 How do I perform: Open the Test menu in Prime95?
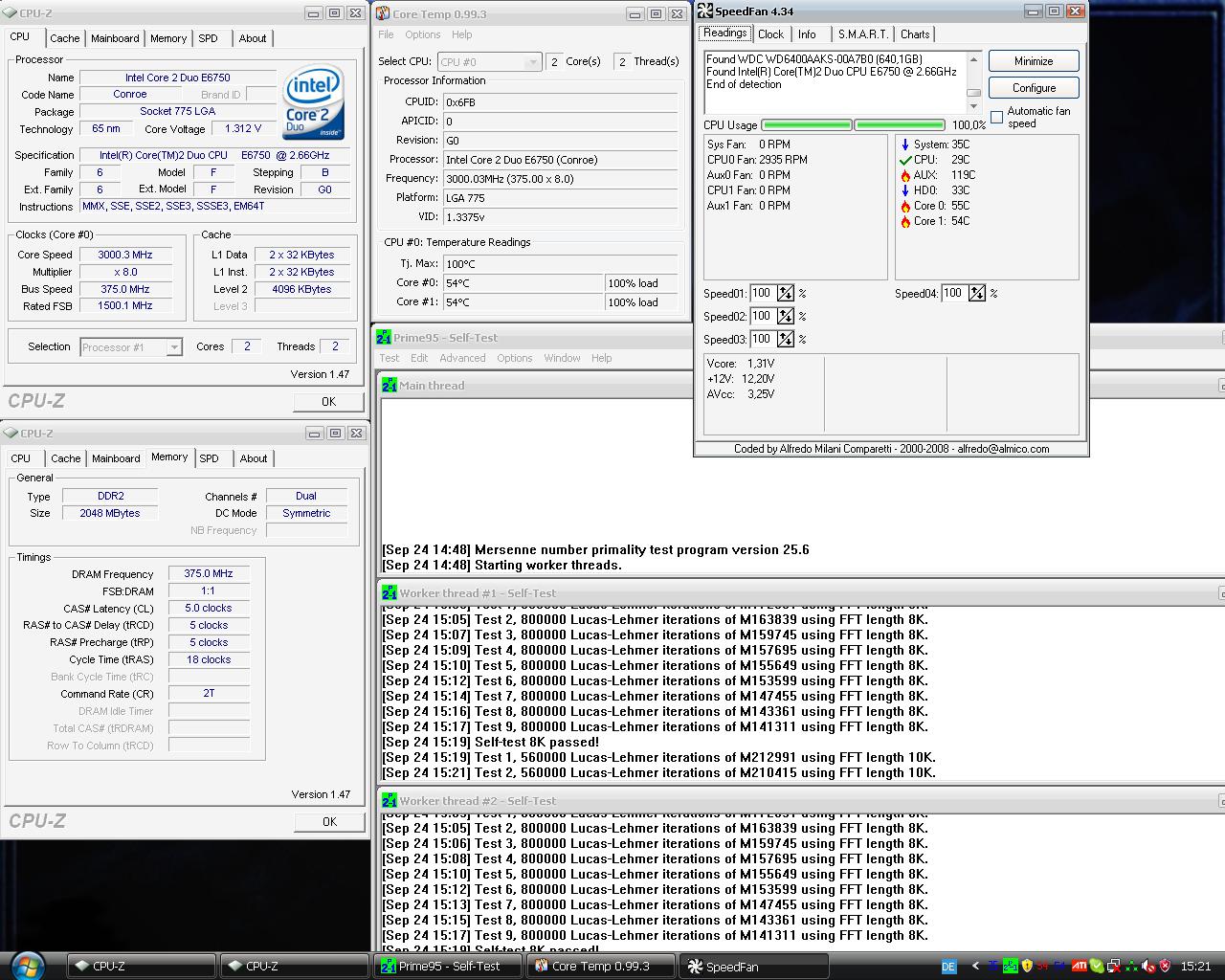tap(389, 358)
